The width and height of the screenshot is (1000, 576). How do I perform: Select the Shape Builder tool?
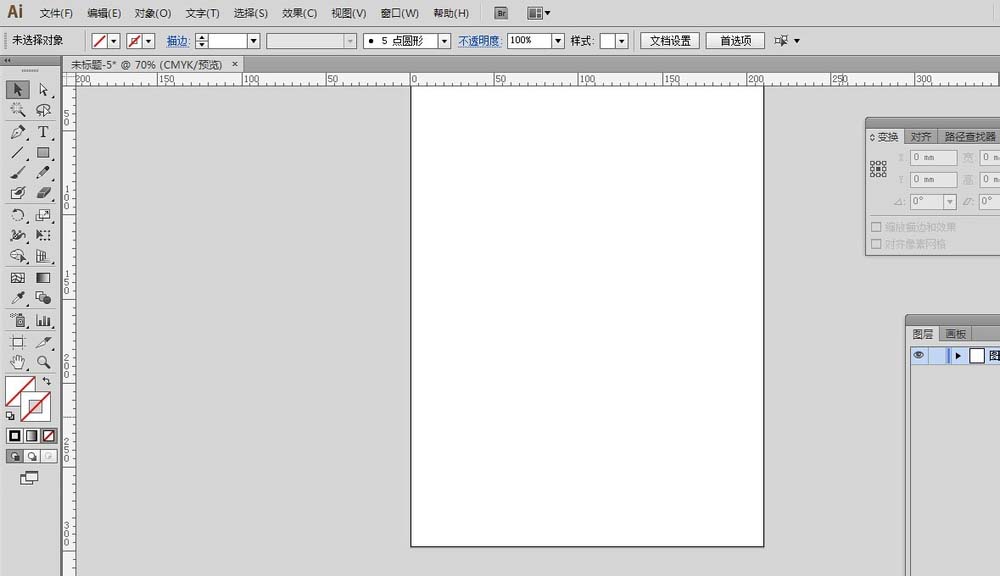18,256
